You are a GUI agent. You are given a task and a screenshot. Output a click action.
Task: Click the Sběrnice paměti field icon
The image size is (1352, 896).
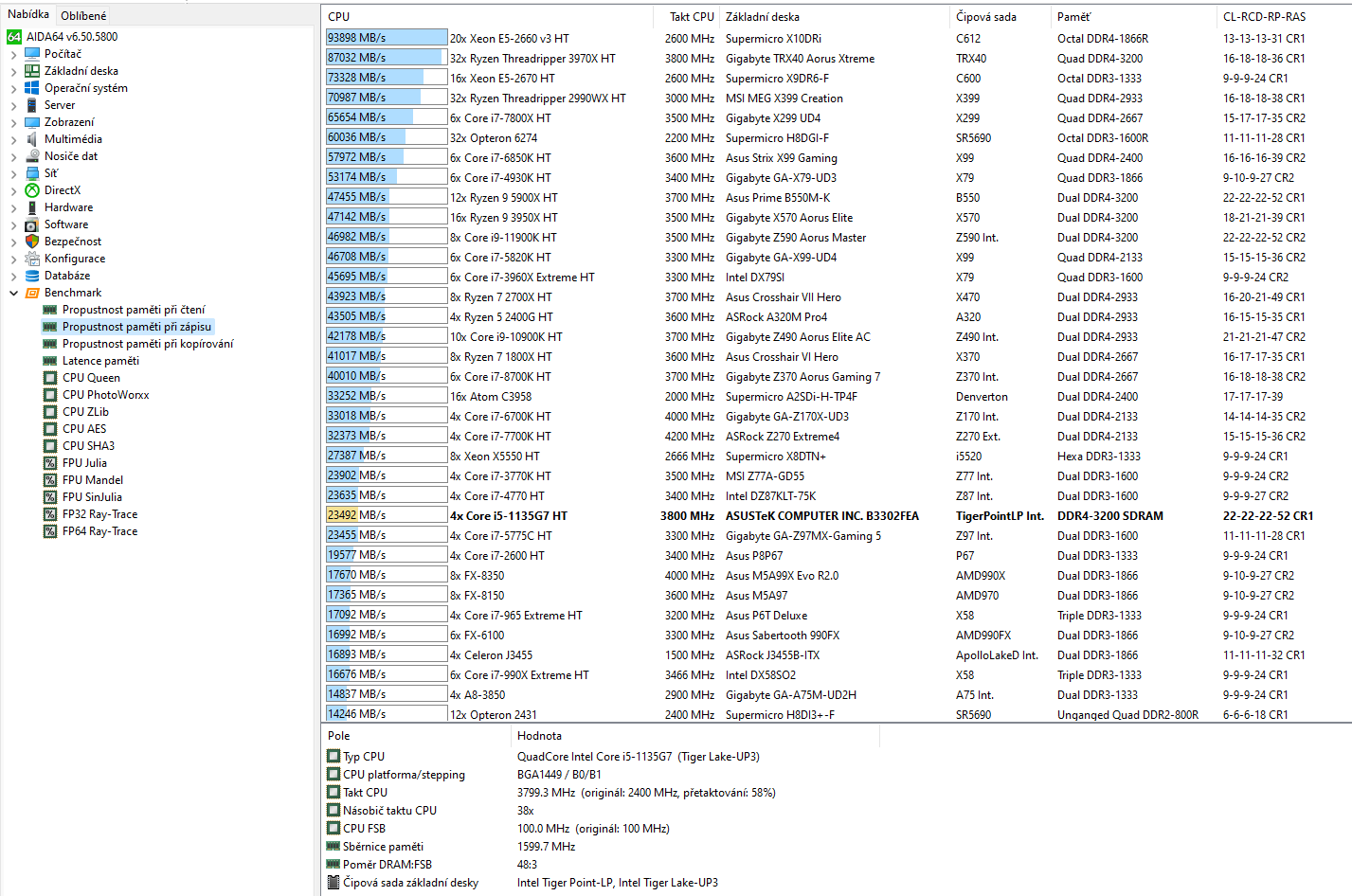333,846
